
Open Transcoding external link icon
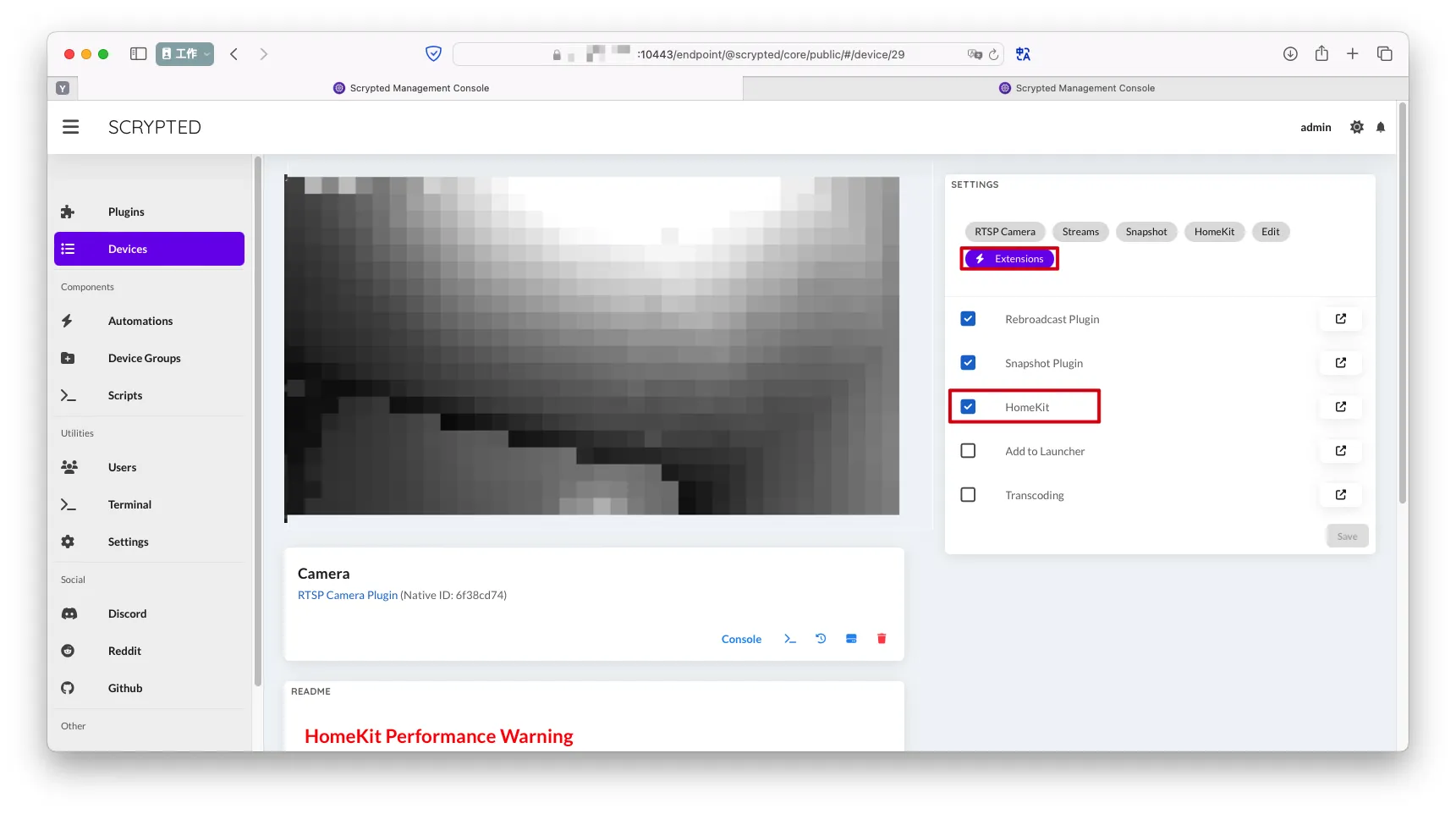coord(1341,495)
